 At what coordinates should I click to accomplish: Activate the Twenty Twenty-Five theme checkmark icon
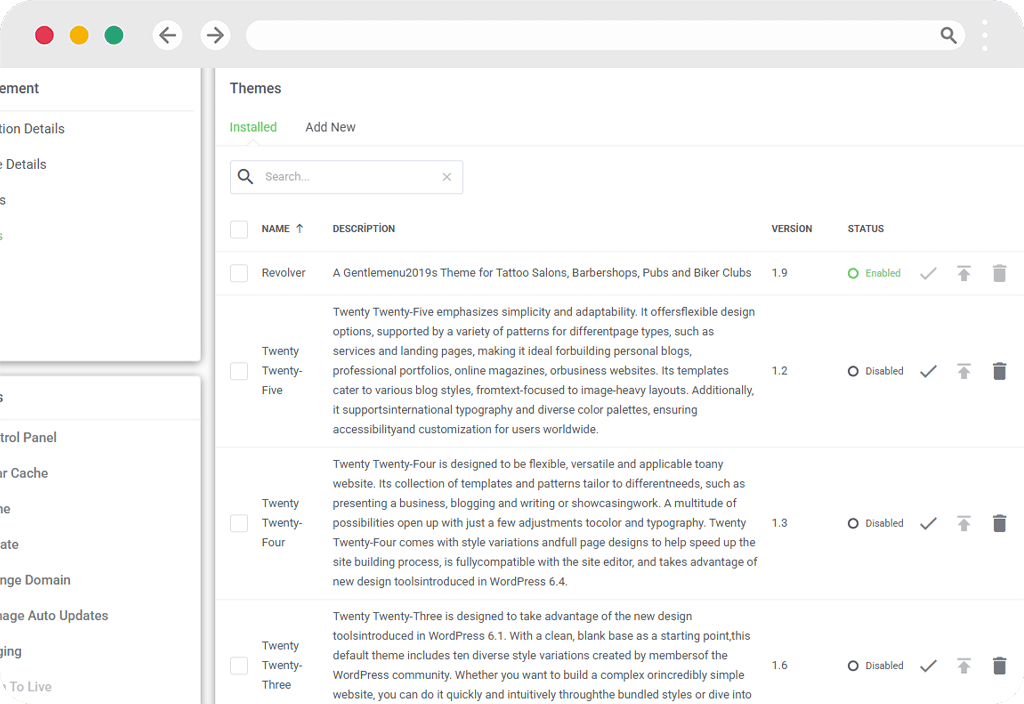pos(928,371)
